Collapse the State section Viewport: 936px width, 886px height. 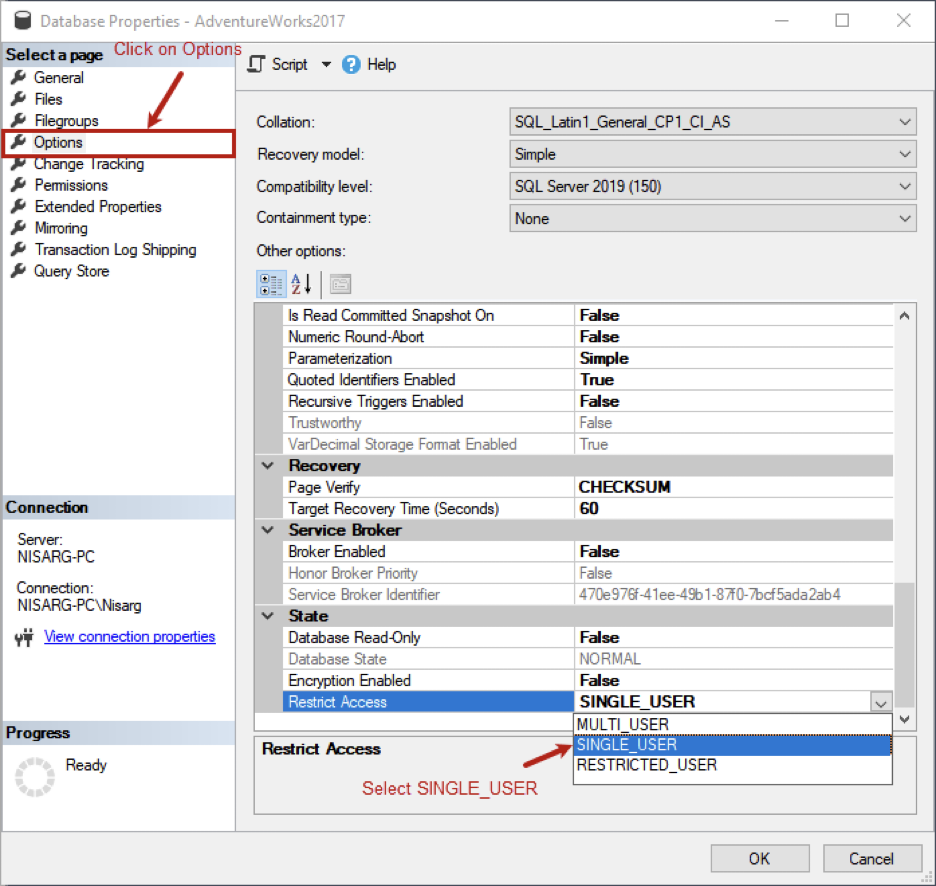tap(267, 616)
